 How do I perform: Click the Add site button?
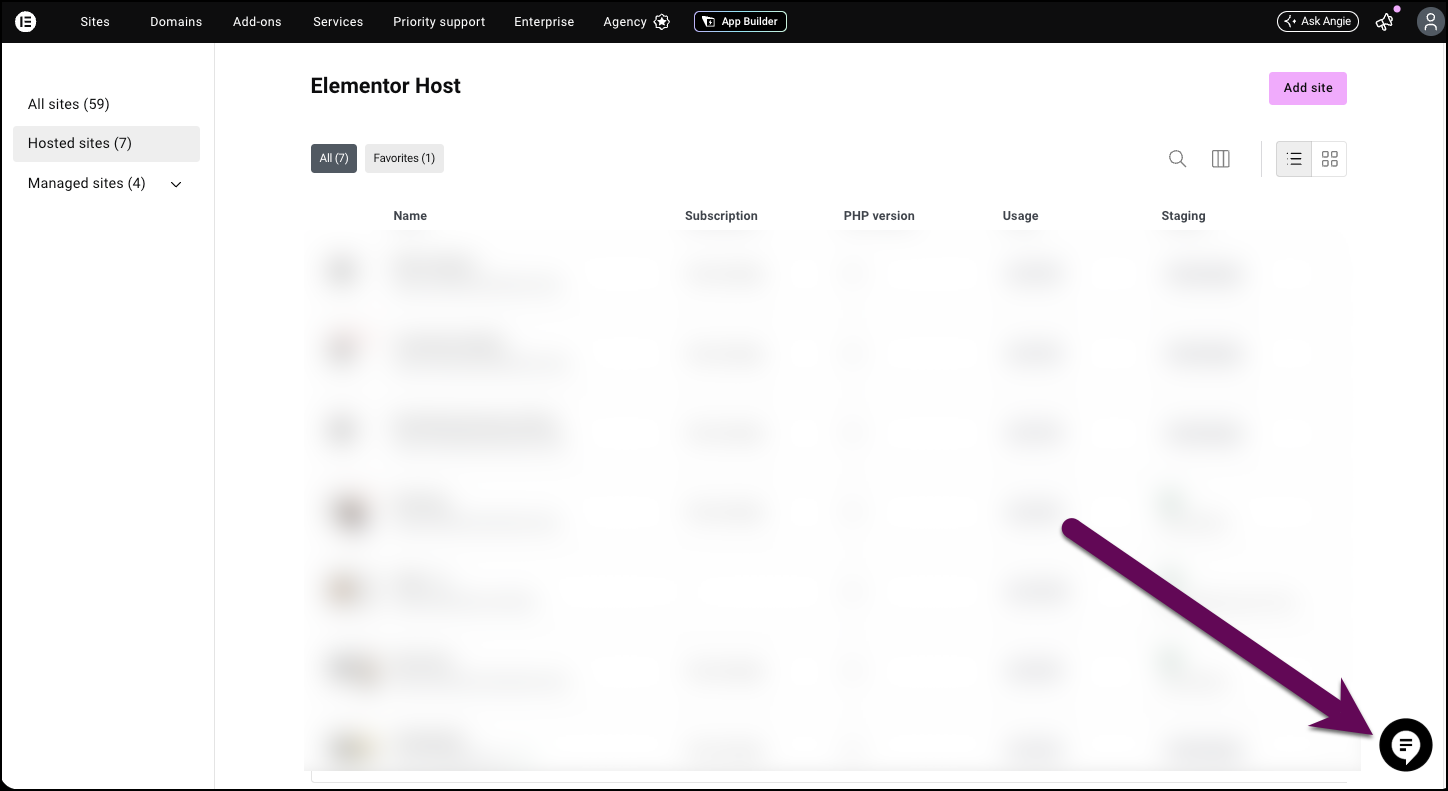pos(1308,88)
